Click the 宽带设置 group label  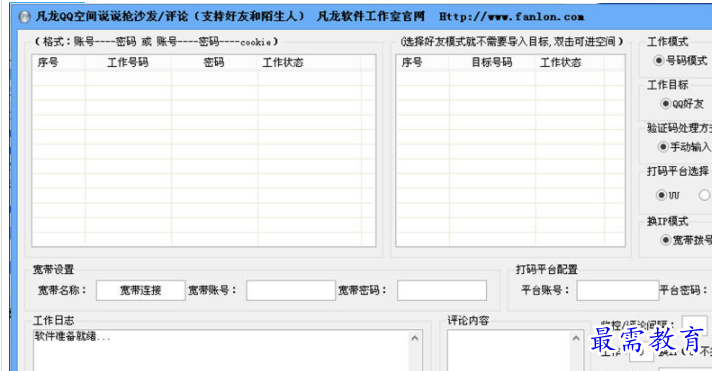53,269
